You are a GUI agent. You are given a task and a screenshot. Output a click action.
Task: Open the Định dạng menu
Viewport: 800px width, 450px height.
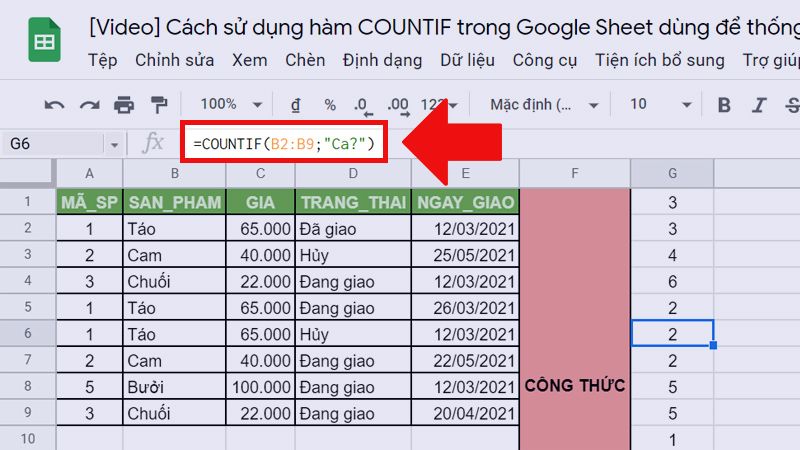pos(382,60)
